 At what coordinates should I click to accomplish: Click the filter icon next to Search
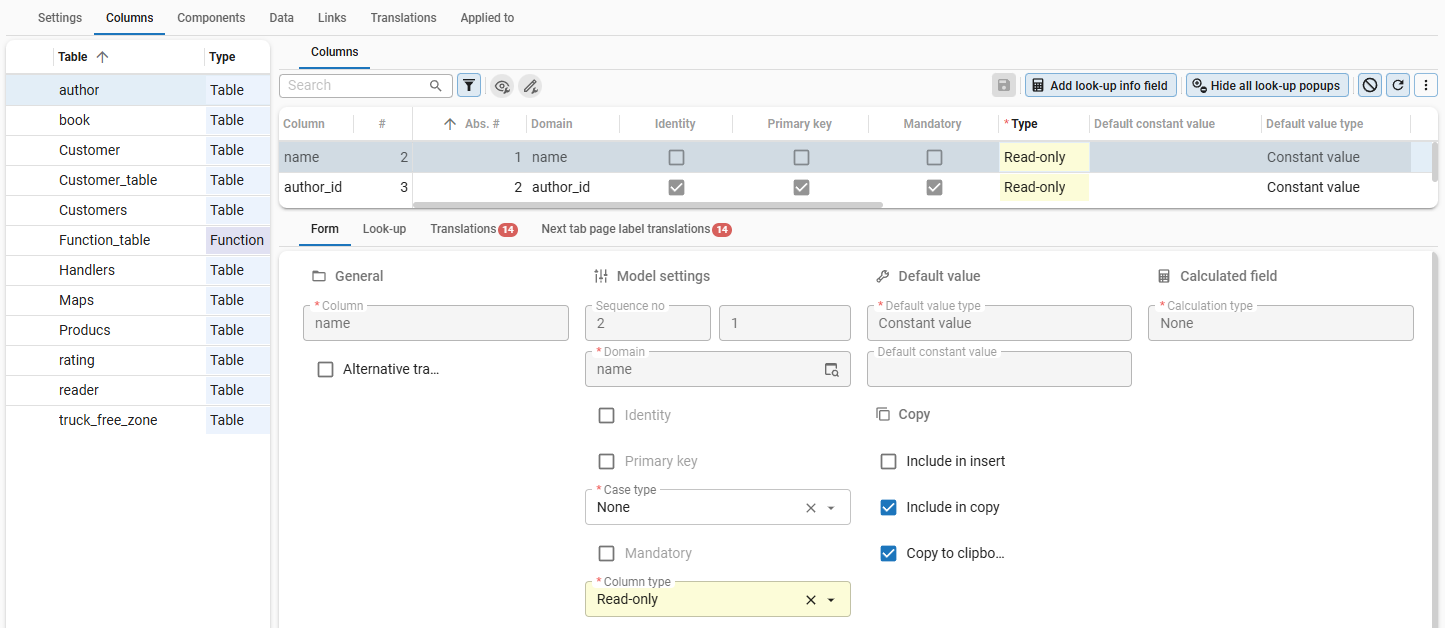468,86
